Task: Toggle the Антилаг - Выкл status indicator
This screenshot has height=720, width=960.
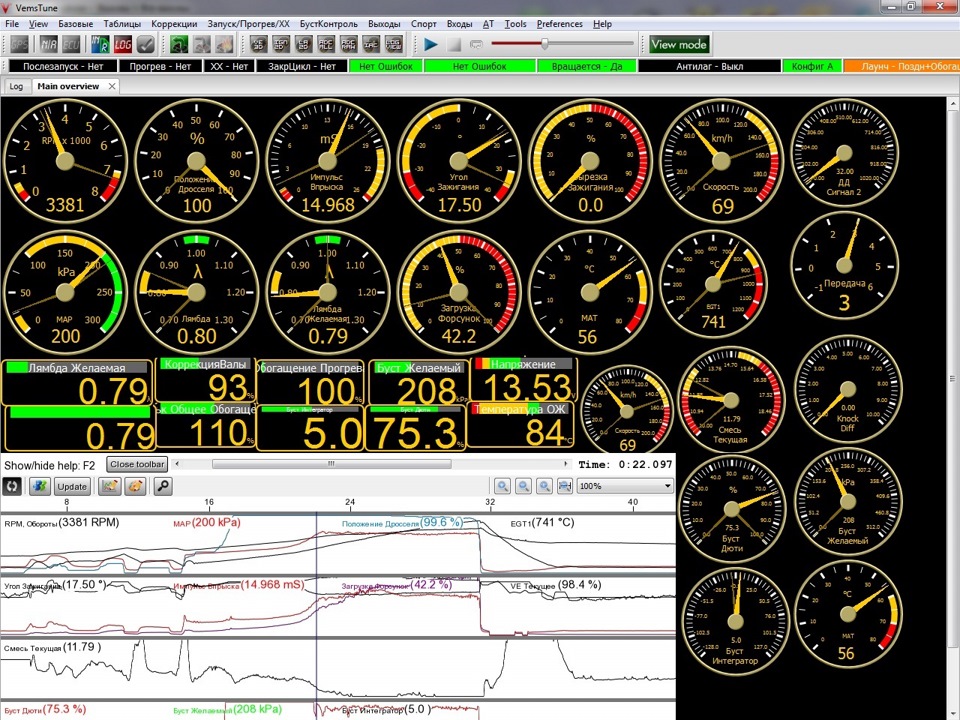Action: pyautogui.click(x=708, y=66)
